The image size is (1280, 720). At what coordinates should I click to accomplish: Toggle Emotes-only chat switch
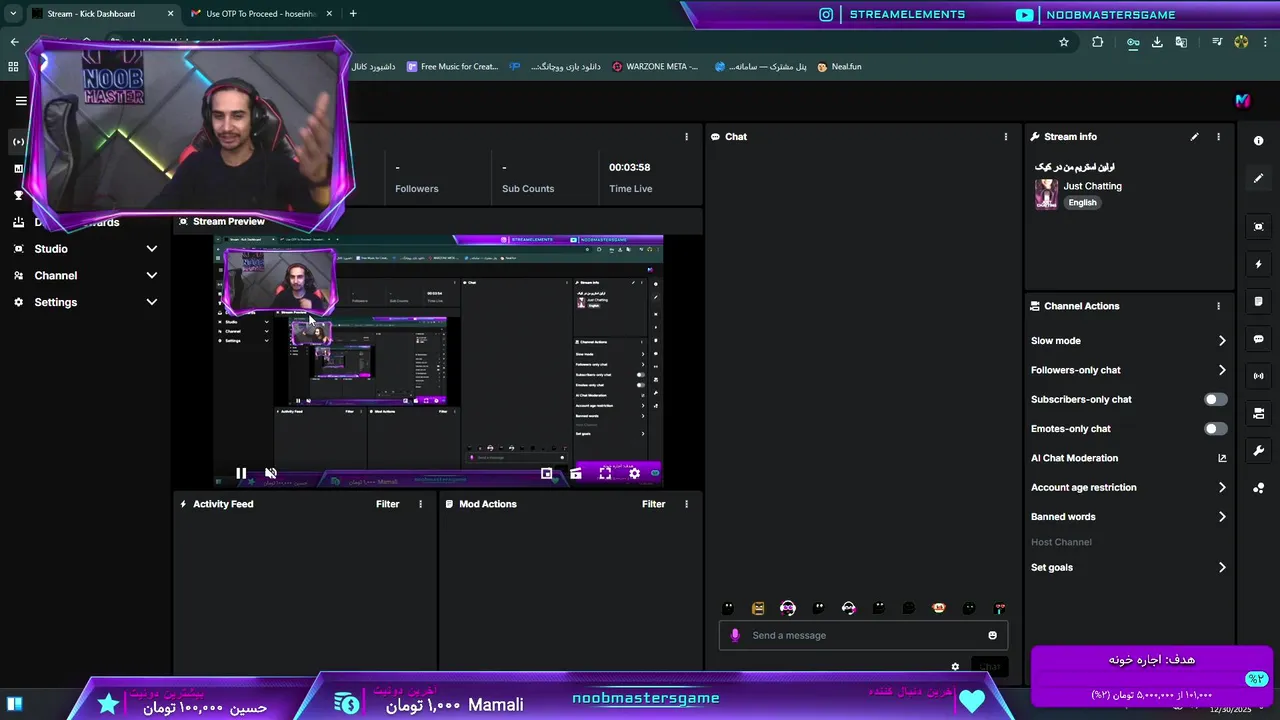[1215, 429]
